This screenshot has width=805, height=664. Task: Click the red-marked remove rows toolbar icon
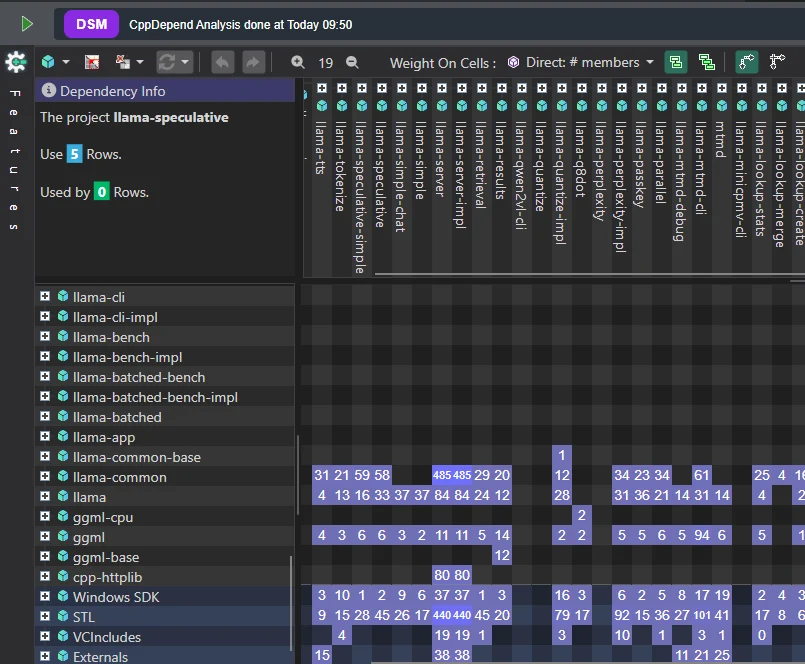pyautogui.click(x=92, y=62)
